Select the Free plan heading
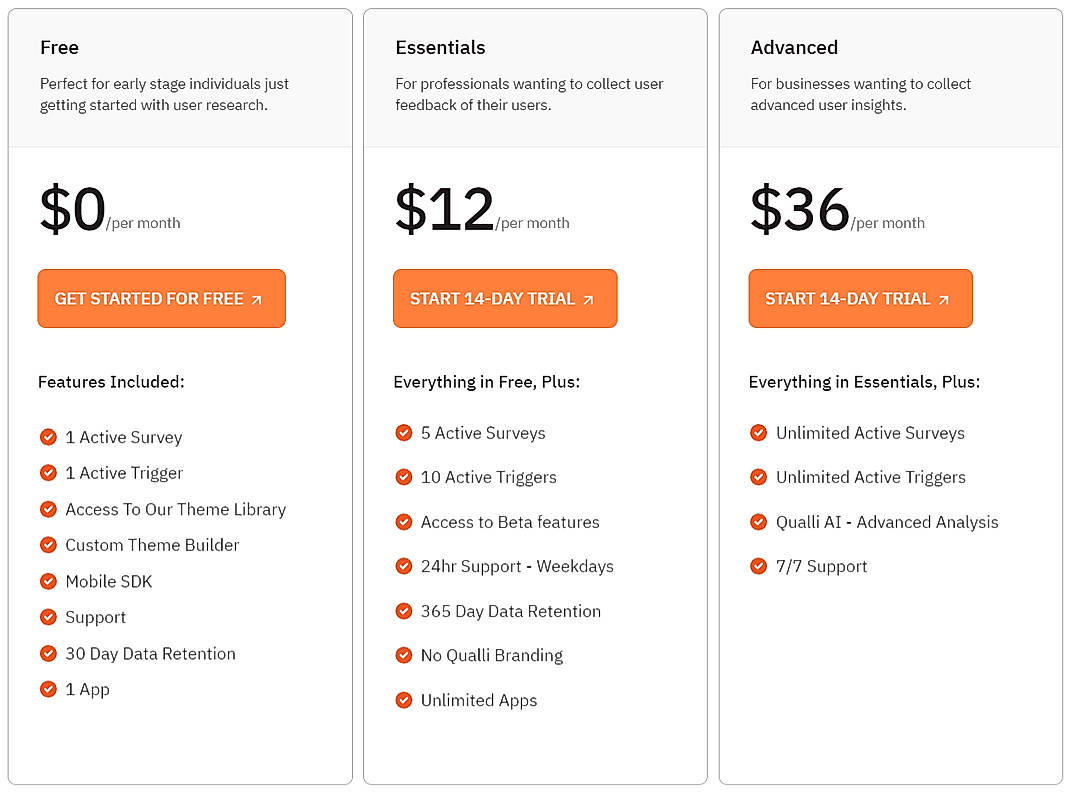Screen dimensions: 1070x793 (x=60, y=47)
